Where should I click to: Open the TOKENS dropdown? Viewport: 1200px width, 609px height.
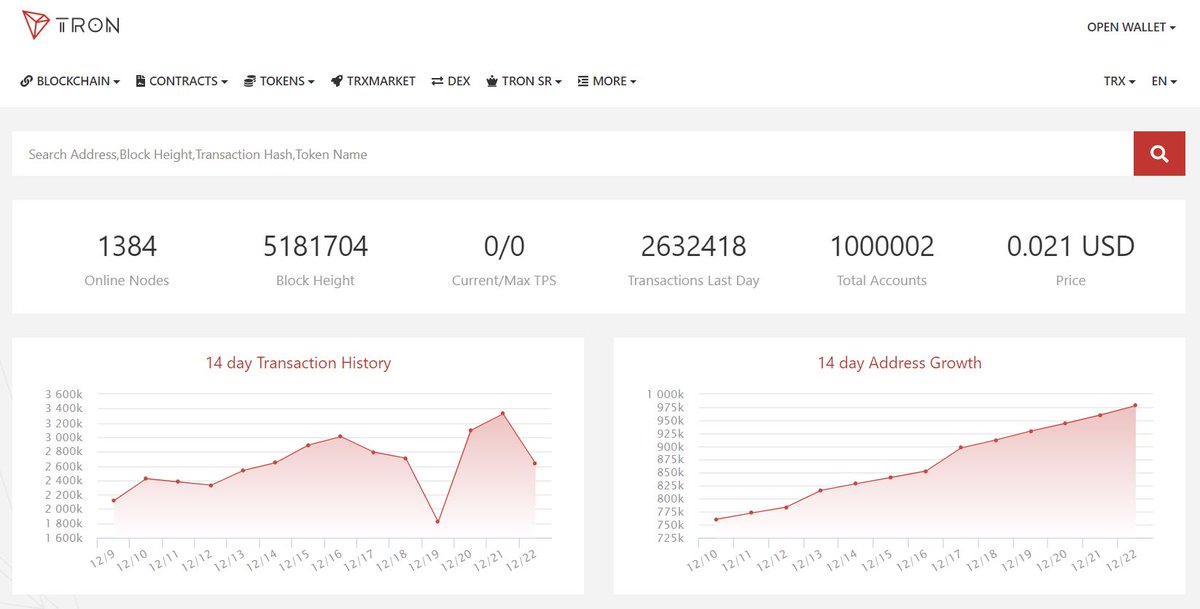tap(279, 81)
